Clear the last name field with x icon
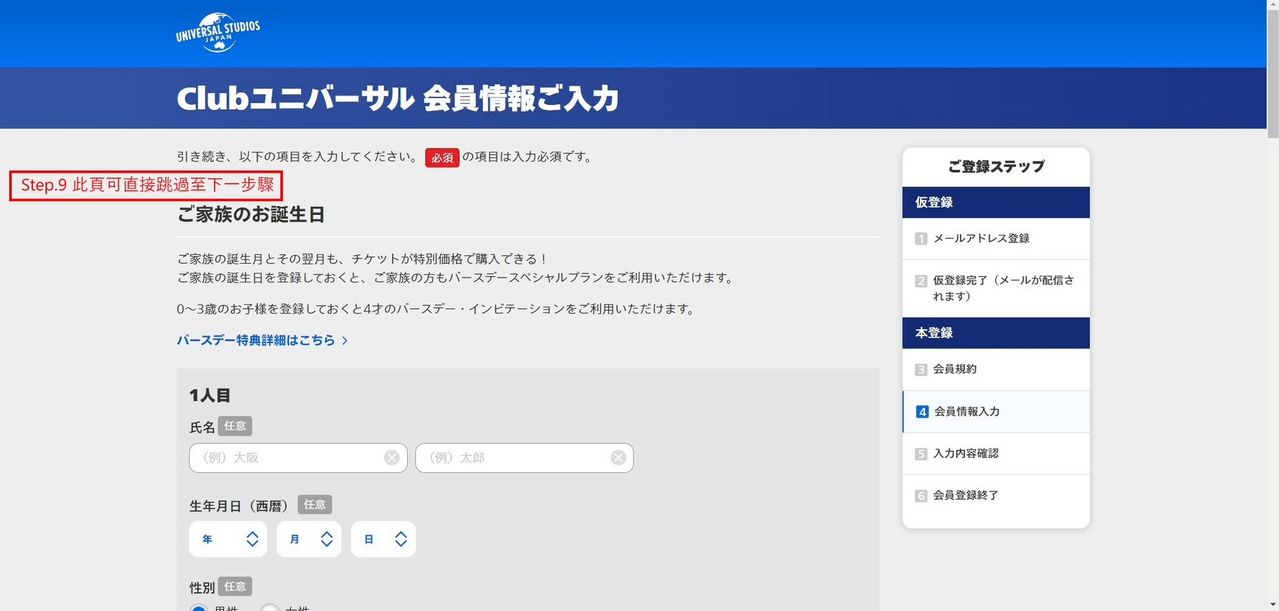The image size is (1279, 611). pyautogui.click(x=392, y=458)
